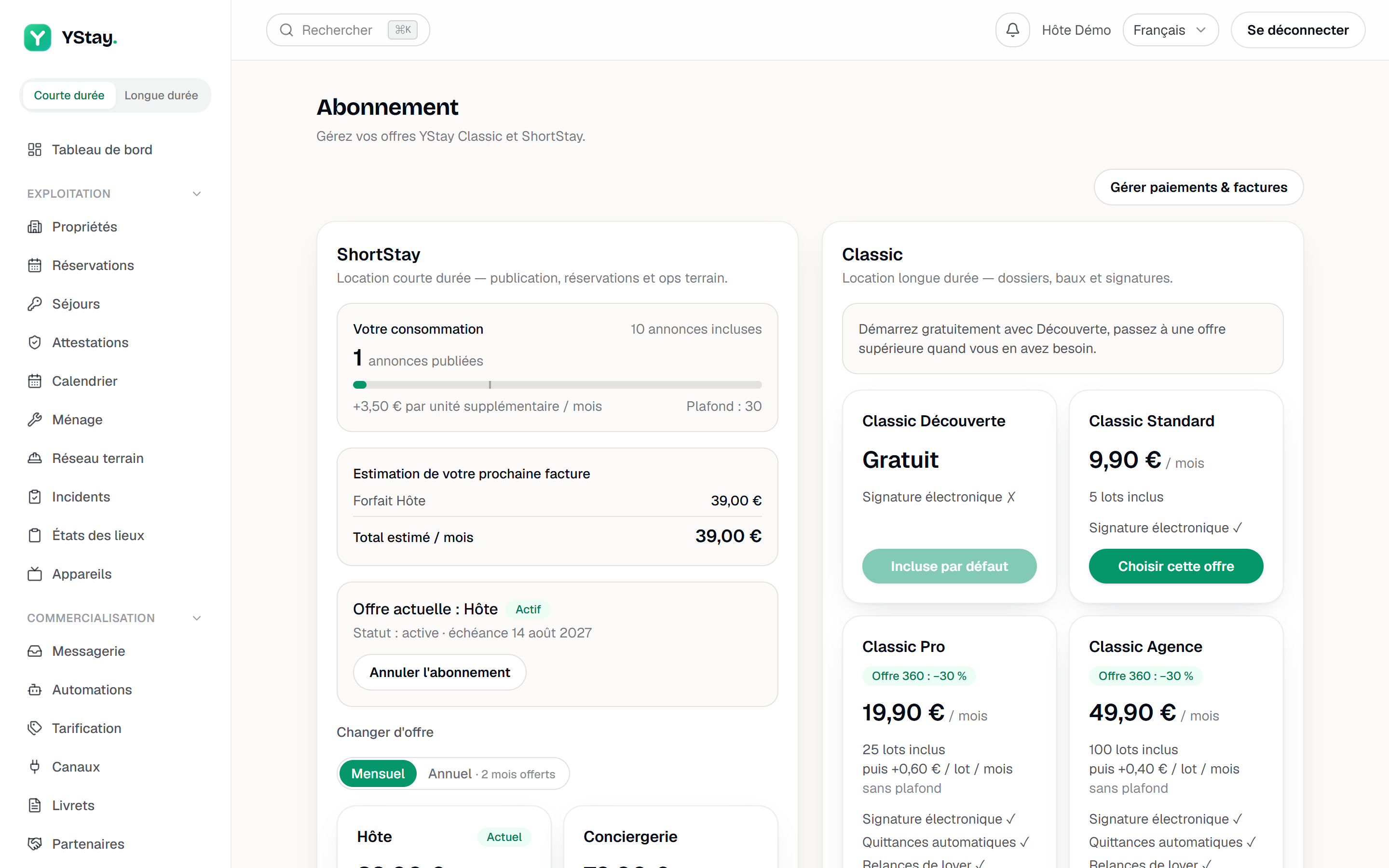
Task: Click the 9,90 € Classic Standard price
Action: (1125, 460)
